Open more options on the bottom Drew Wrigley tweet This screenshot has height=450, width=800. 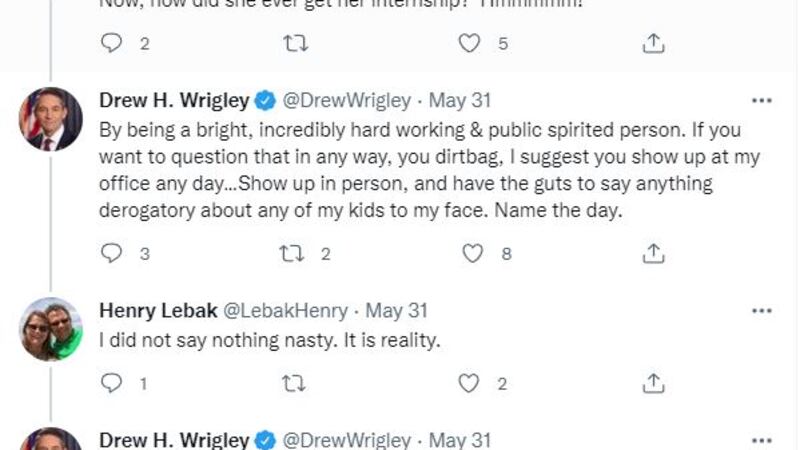click(761, 440)
